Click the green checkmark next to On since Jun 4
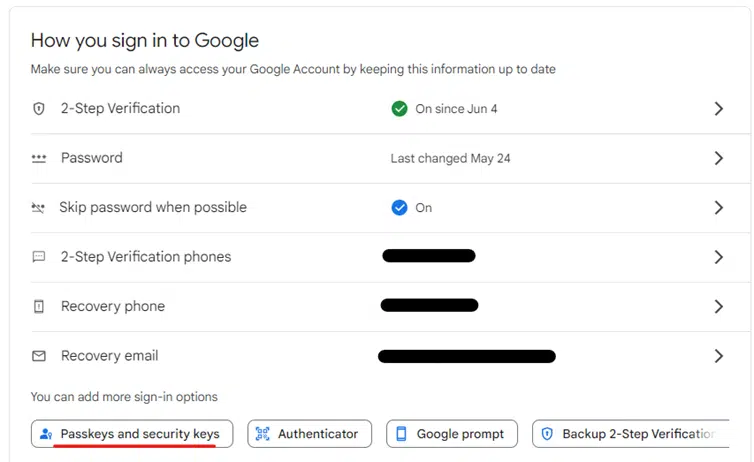Image resolution: width=754 pixels, height=462 pixels. (399, 109)
